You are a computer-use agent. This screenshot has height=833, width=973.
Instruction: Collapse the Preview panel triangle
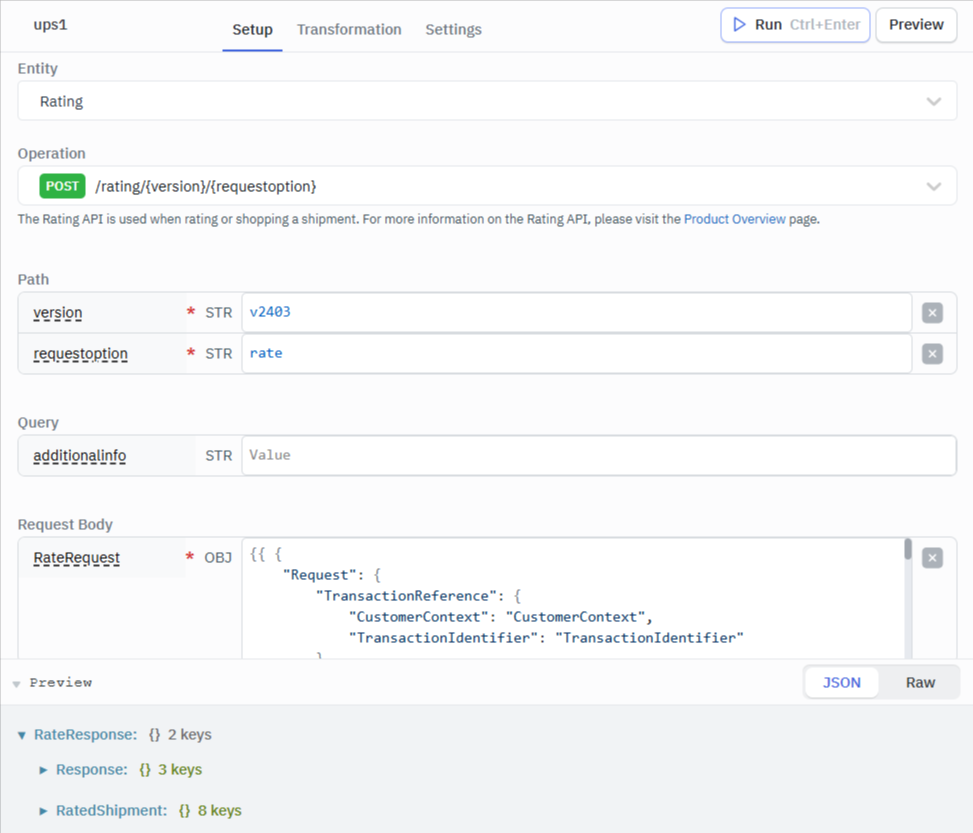[x=16, y=683]
